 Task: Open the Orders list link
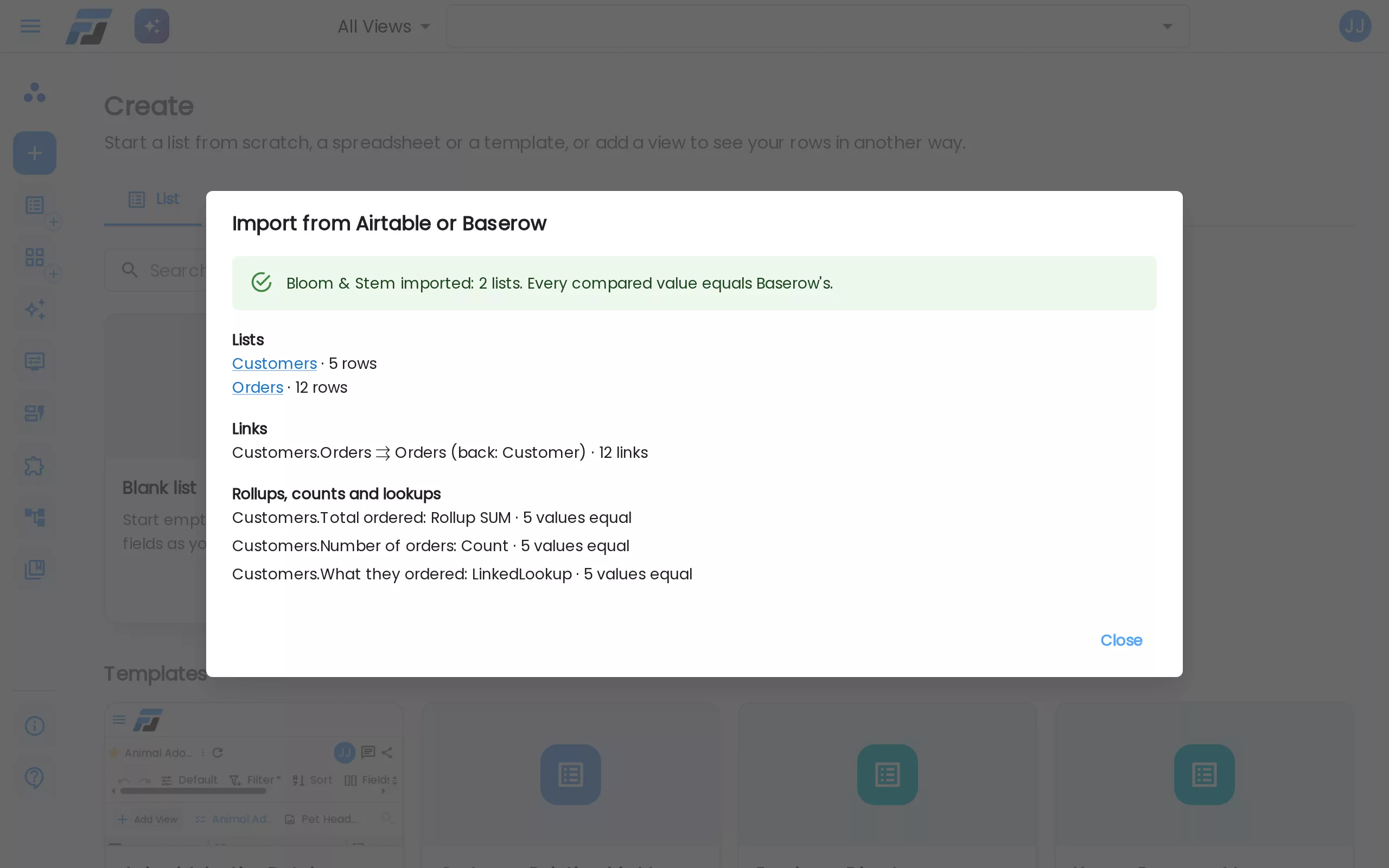point(258,387)
